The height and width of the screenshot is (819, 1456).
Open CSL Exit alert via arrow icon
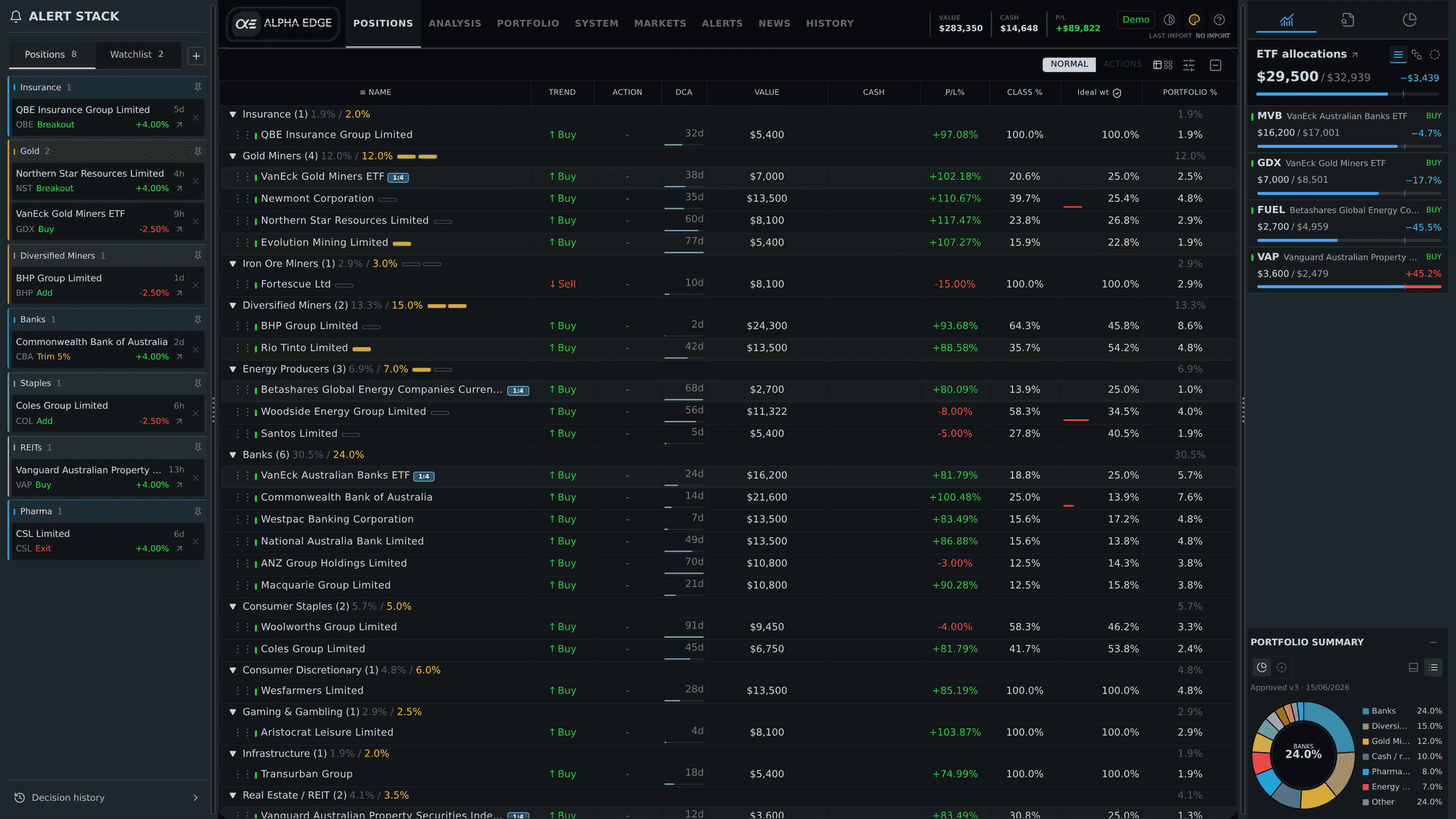click(x=179, y=549)
